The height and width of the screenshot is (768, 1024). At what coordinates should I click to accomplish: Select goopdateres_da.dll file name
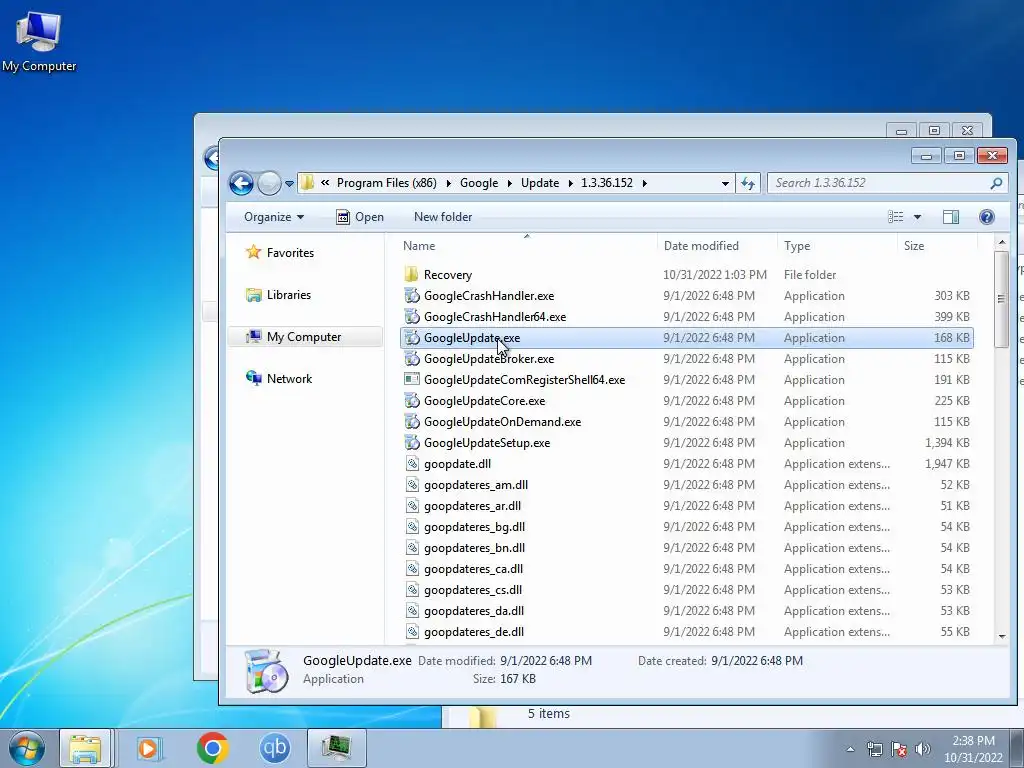(473, 611)
